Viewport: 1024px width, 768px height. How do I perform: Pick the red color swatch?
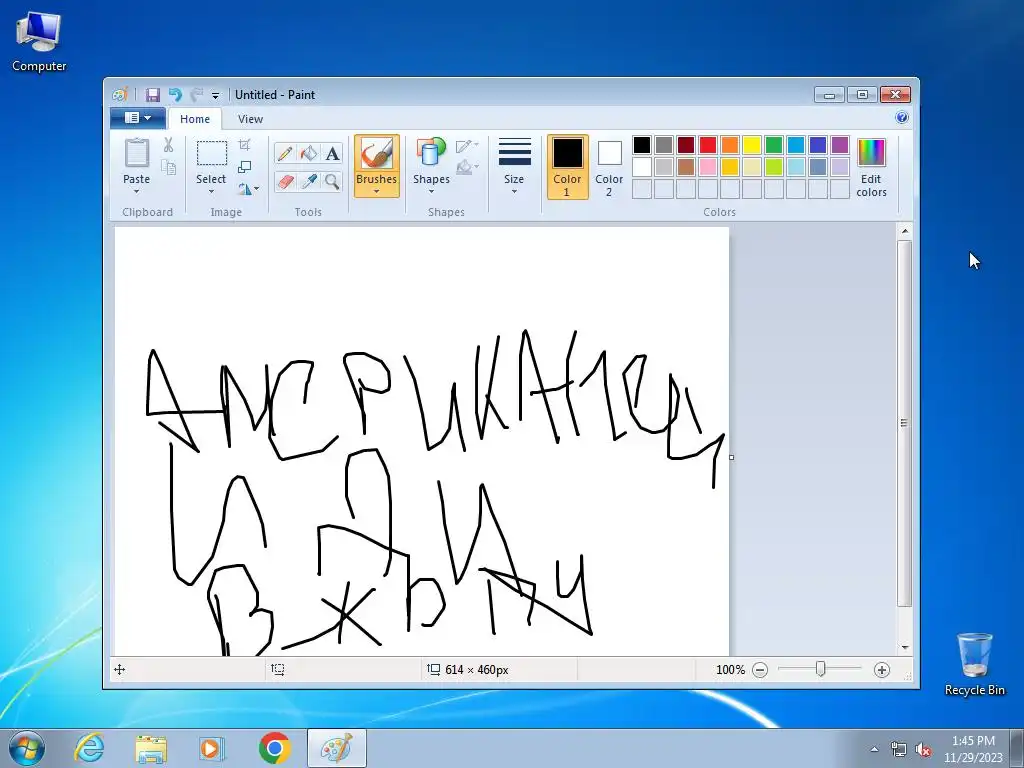(x=708, y=145)
